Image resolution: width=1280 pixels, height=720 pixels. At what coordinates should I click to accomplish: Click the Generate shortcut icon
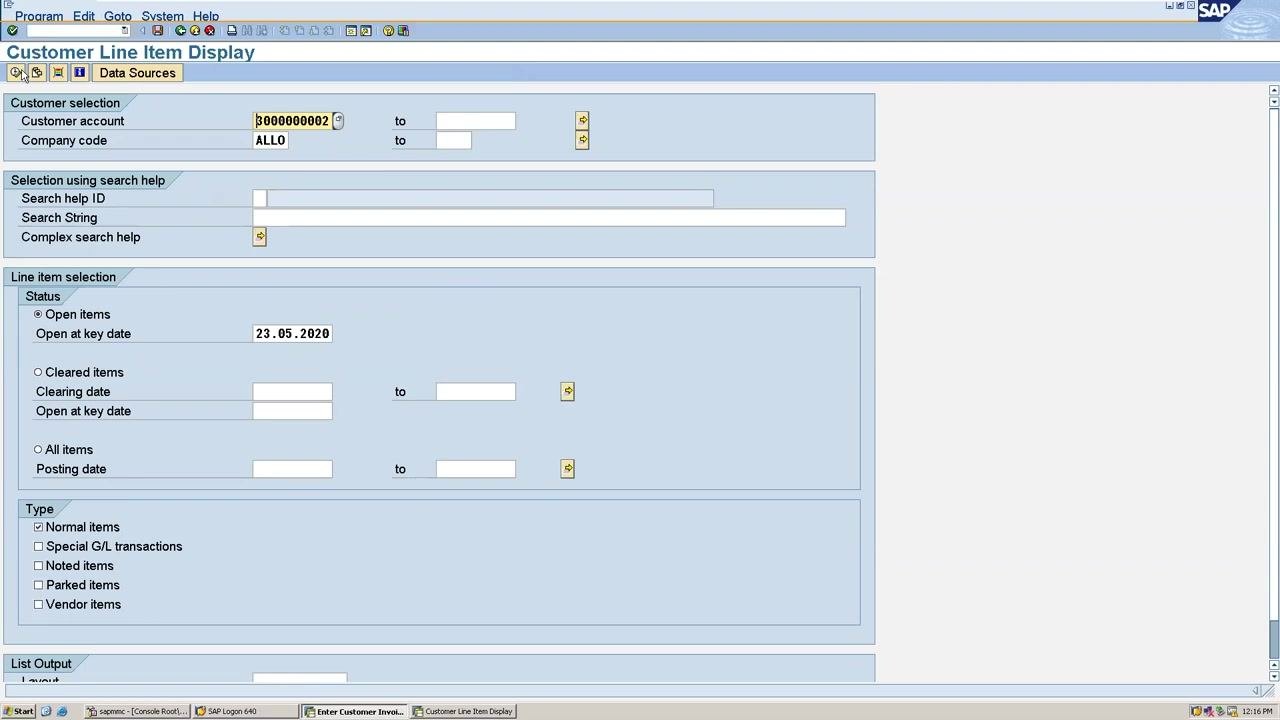pyautogui.click(x=365, y=31)
